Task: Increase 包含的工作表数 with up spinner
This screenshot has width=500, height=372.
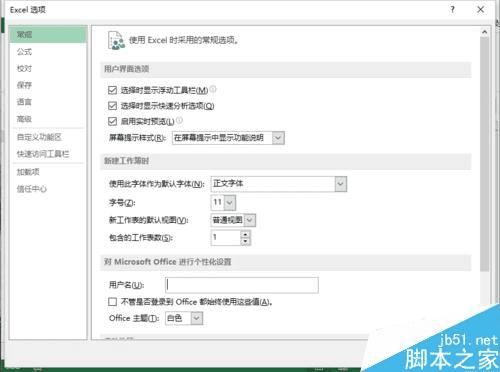Action: tap(246, 234)
